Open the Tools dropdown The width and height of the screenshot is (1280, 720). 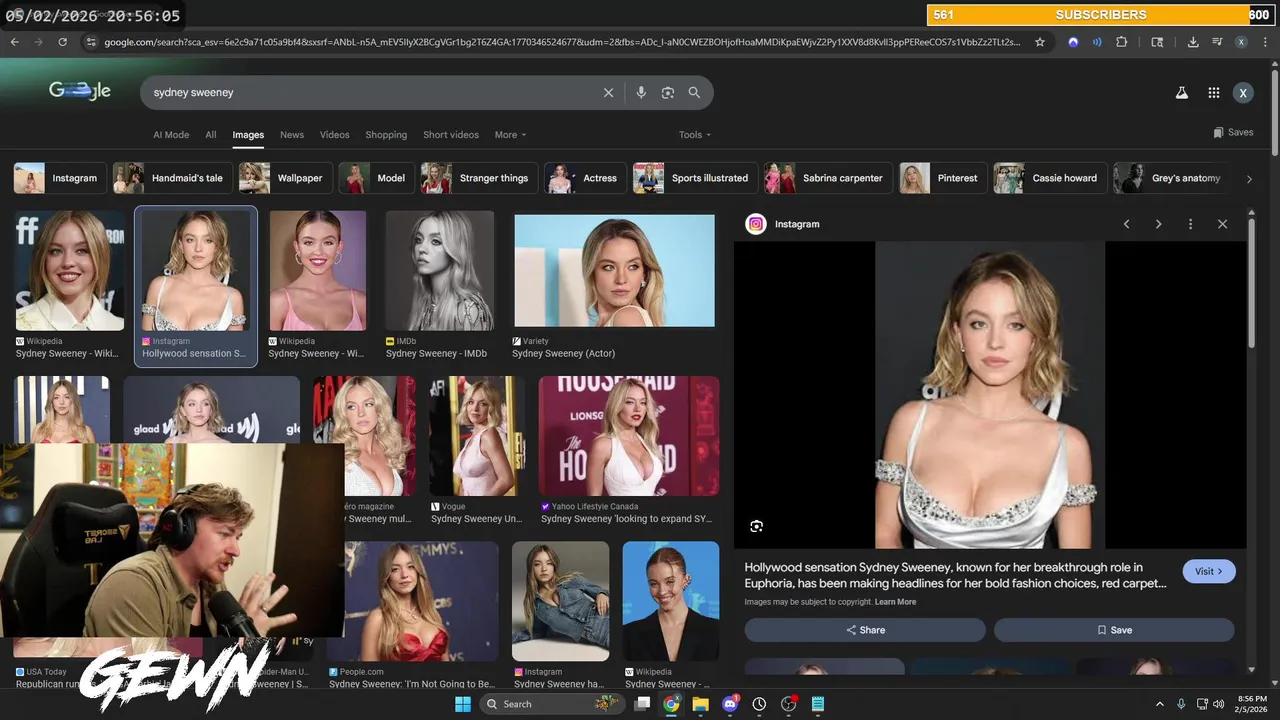pos(695,135)
